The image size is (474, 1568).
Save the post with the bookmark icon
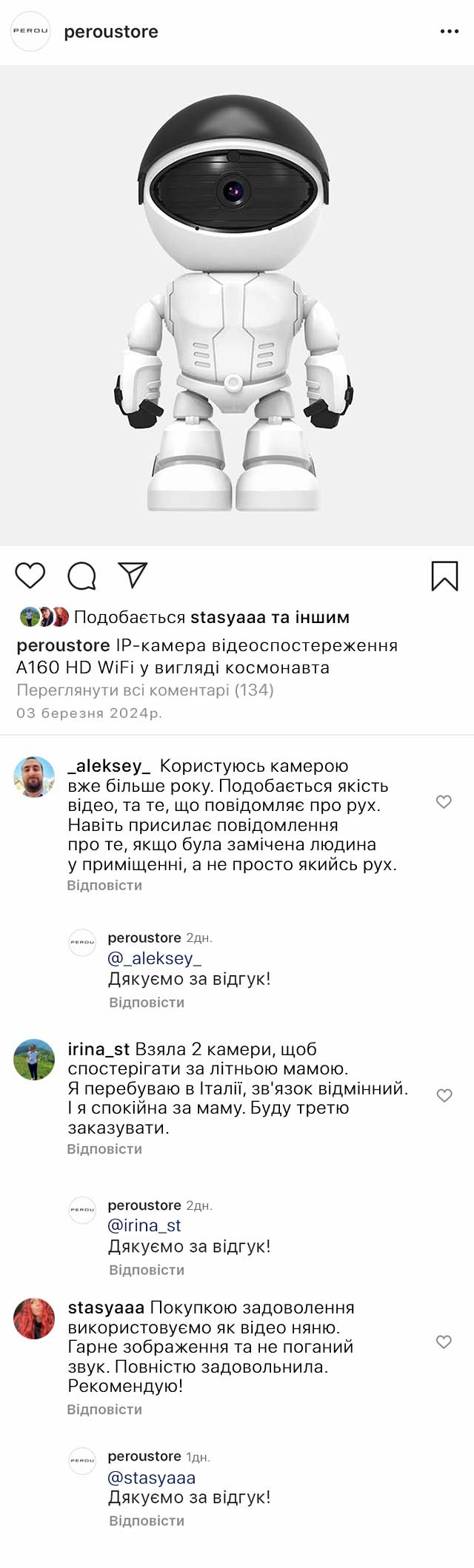[x=444, y=576]
